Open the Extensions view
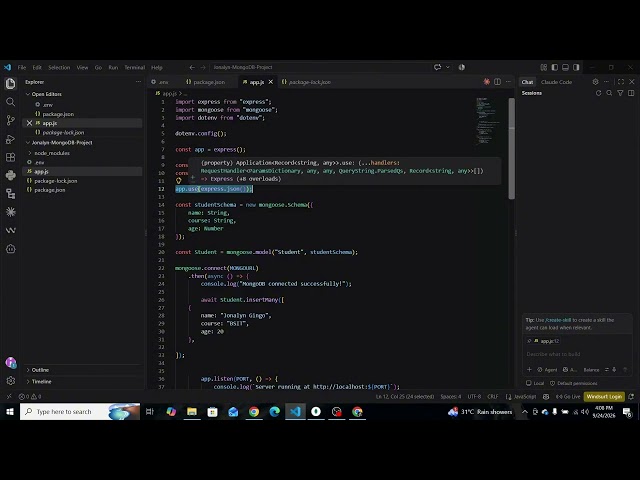Image resolution: width=640 pixels, height=480 pixels. (11, 157)
